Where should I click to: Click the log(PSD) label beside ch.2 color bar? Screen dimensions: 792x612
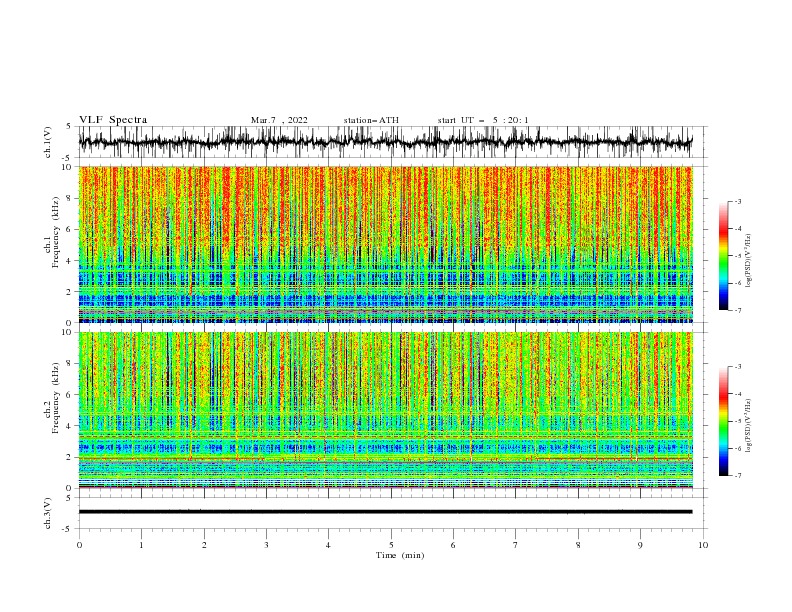[x=749, y=426]
